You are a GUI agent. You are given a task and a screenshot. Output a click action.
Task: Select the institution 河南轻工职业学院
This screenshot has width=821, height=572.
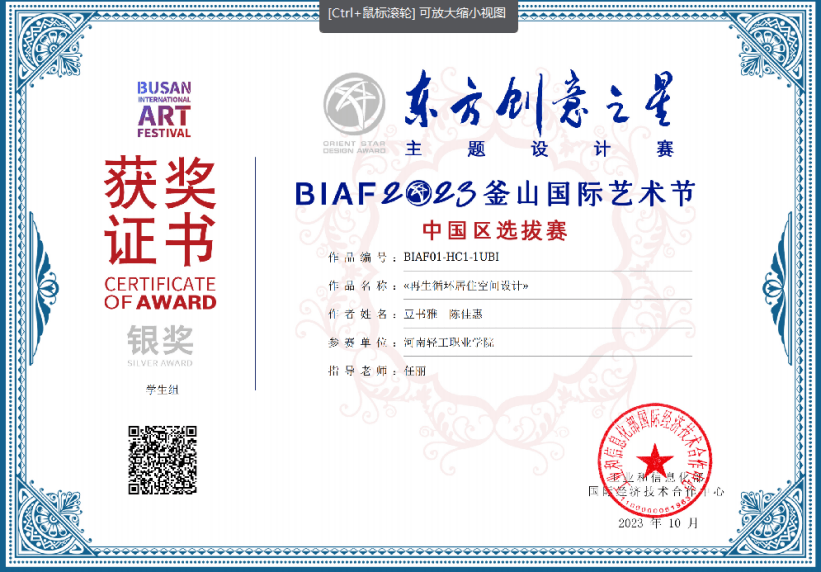point(449,343)
